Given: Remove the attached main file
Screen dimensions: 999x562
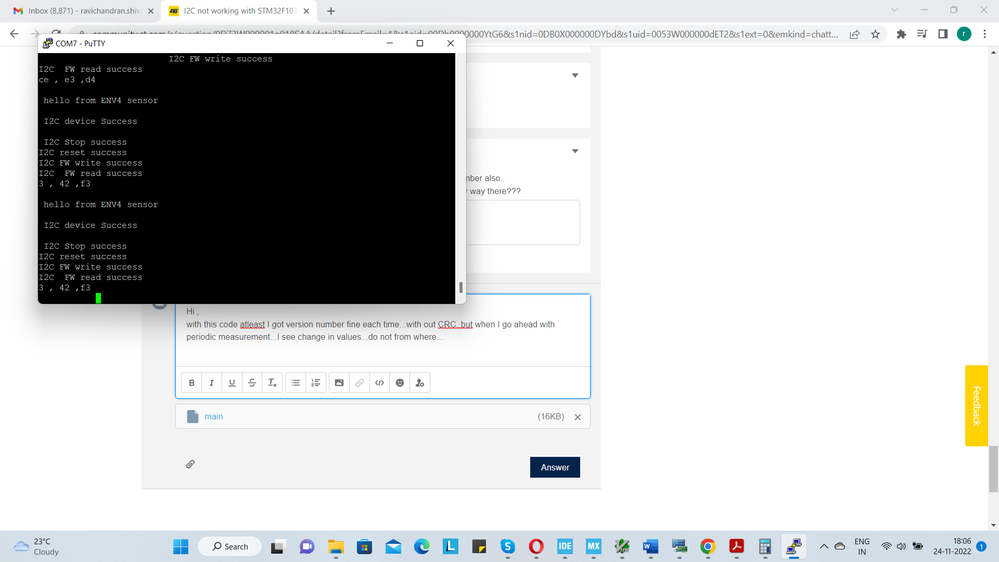Looking at the screenshot, I should click(x=578, y=417).
